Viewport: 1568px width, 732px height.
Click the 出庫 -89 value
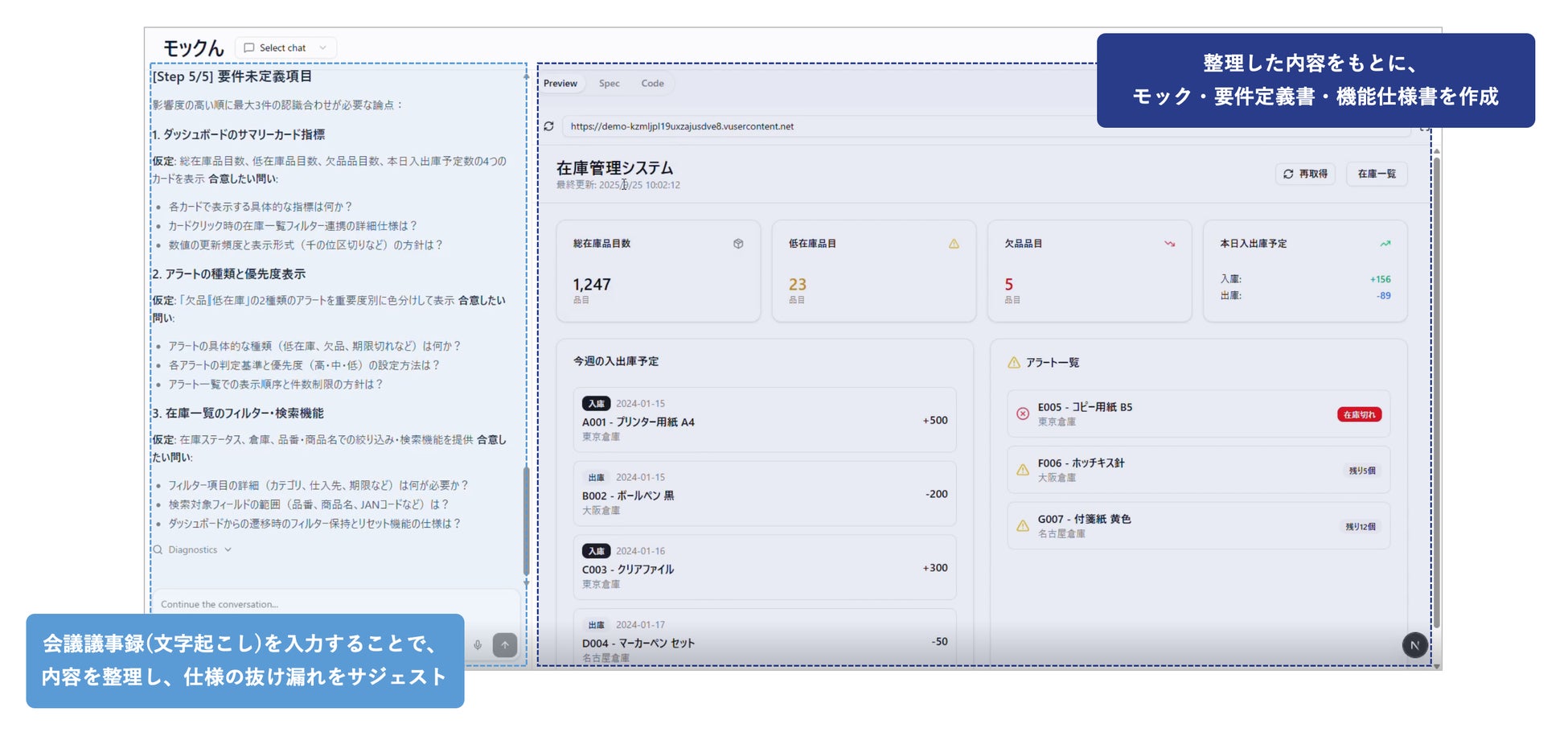[x=1383, y=295]
